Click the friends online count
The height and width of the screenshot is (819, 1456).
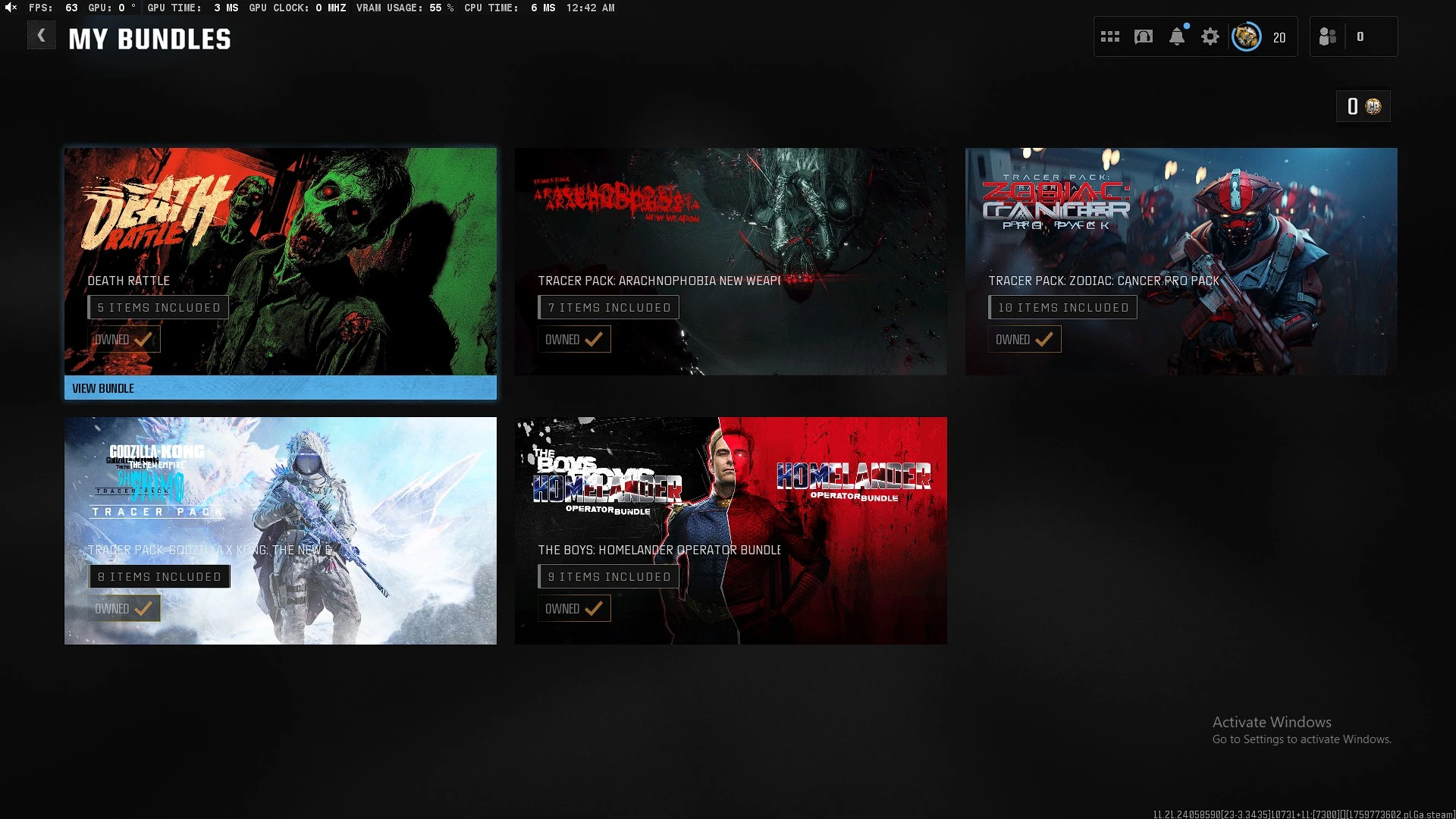point(1360,36)
